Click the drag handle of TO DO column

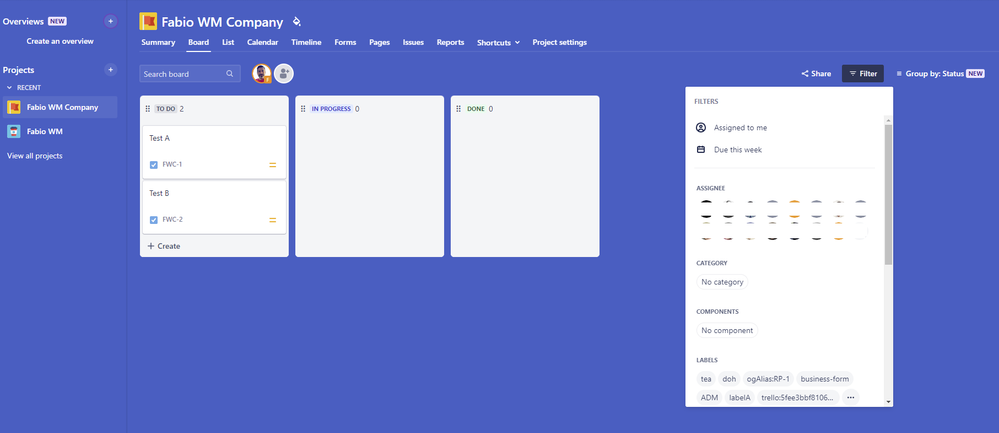[148, 109]
